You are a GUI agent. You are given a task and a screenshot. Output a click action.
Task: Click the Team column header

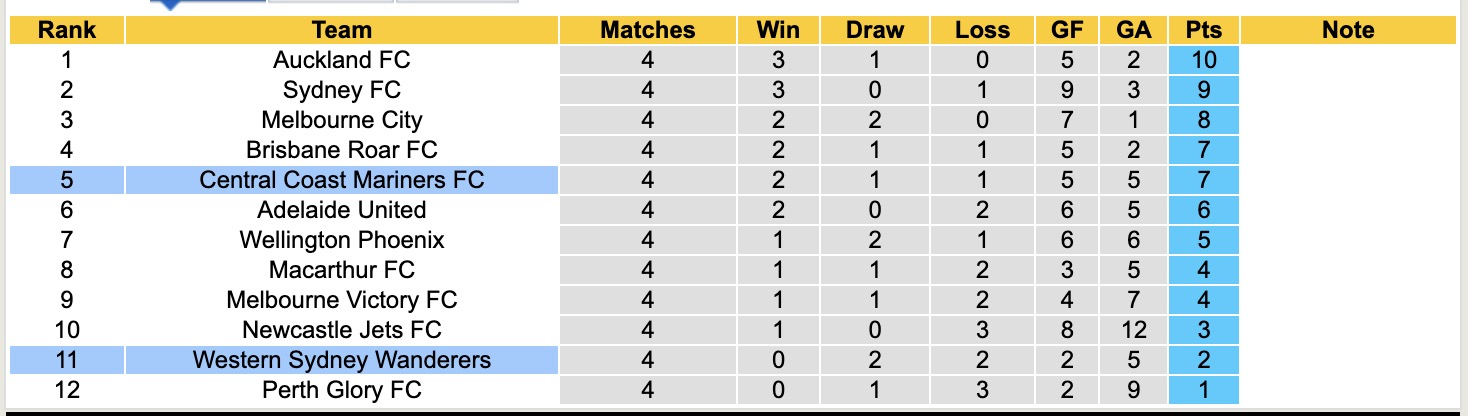[341, 30]
